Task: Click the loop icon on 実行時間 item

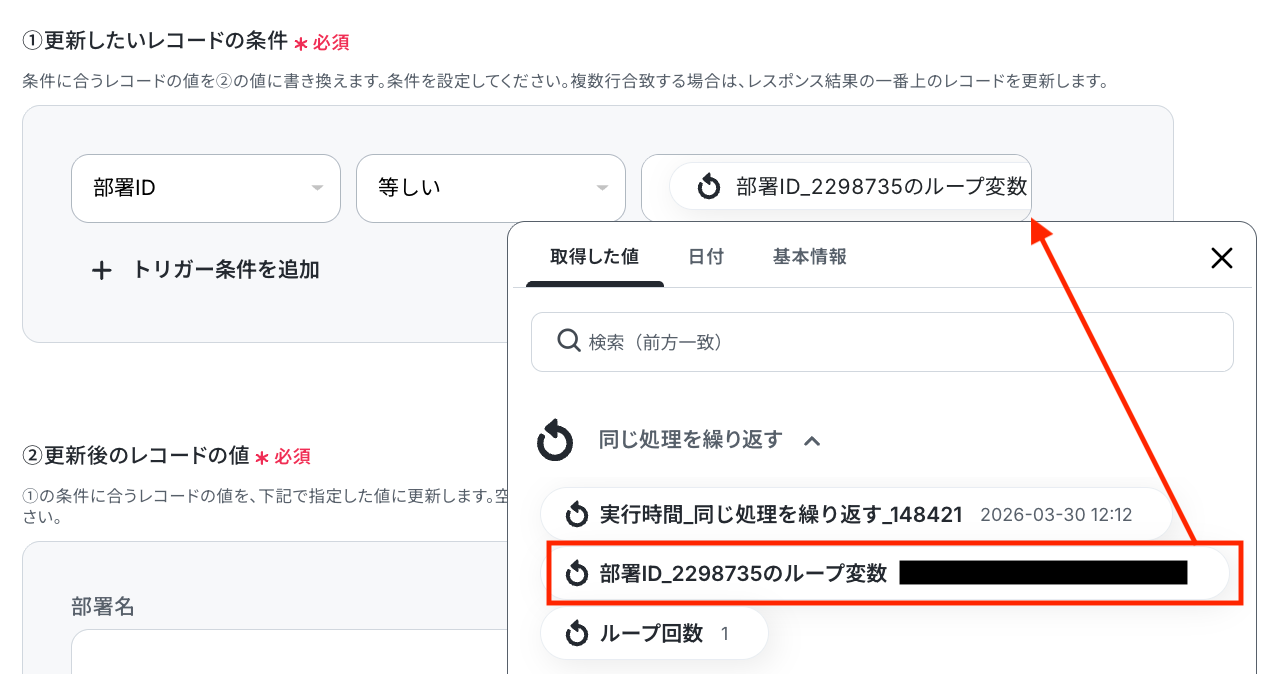Action: pyautogui.click(x=576, y=515)
